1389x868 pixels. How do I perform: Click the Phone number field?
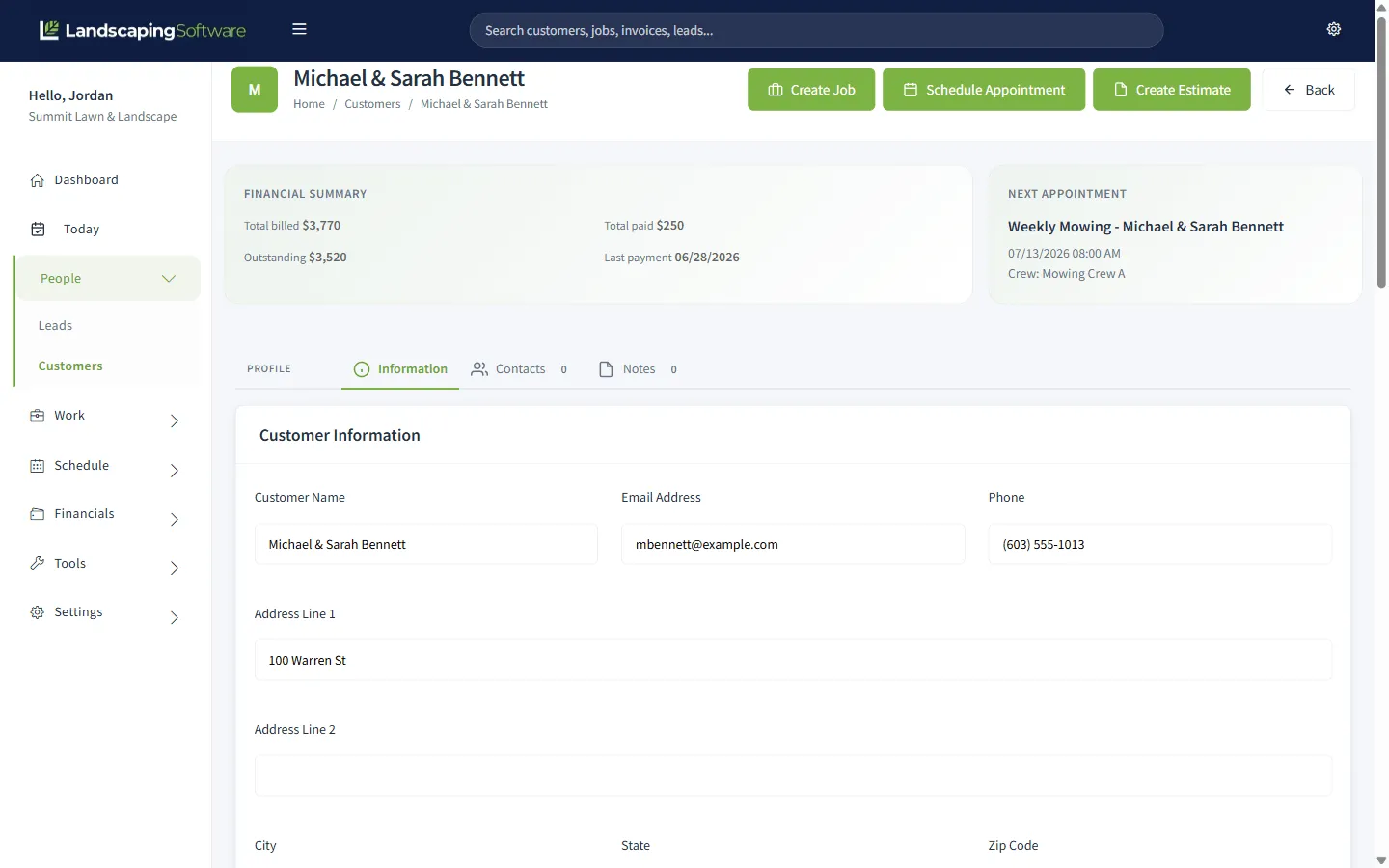coord(1160,545)
